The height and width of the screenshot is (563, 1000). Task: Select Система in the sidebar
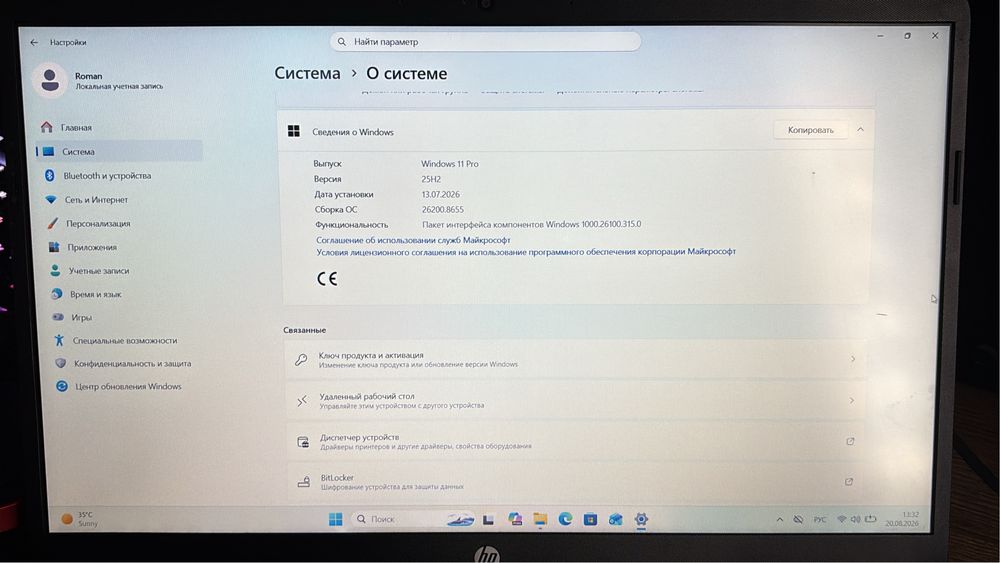[119, 152]
